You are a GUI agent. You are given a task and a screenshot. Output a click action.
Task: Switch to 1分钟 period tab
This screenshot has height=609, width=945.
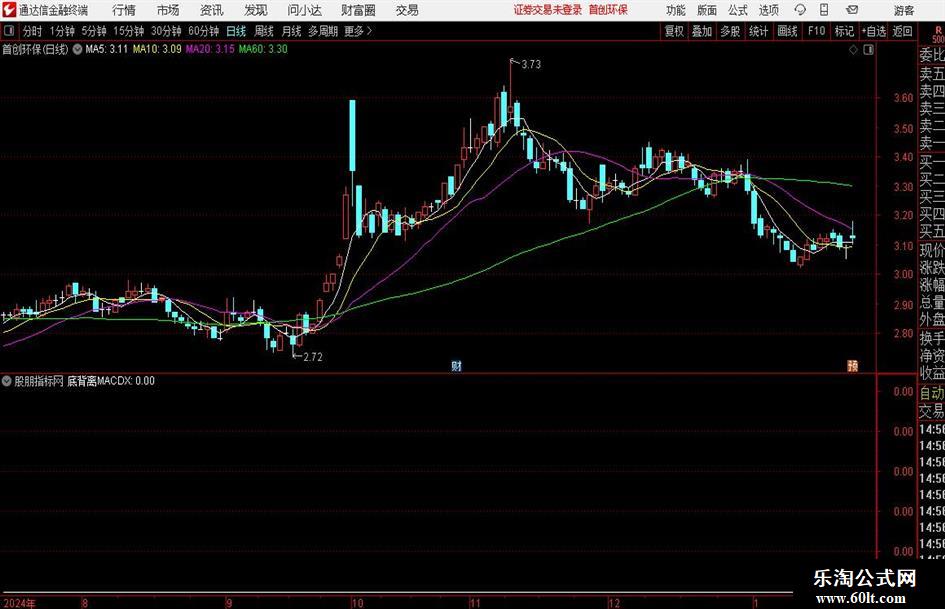point(62,31)
